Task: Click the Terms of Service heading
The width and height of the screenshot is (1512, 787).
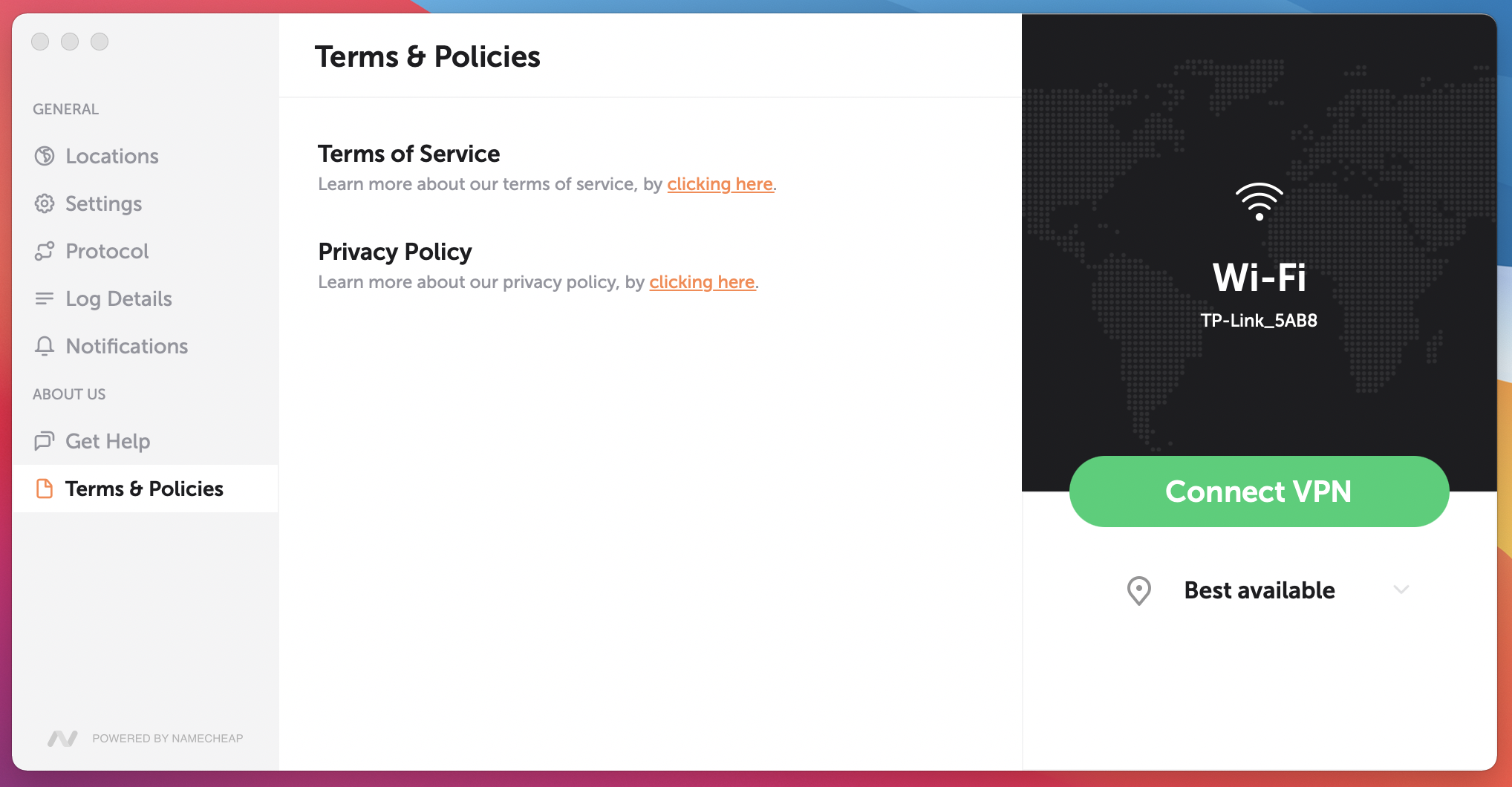Action: 408,154
